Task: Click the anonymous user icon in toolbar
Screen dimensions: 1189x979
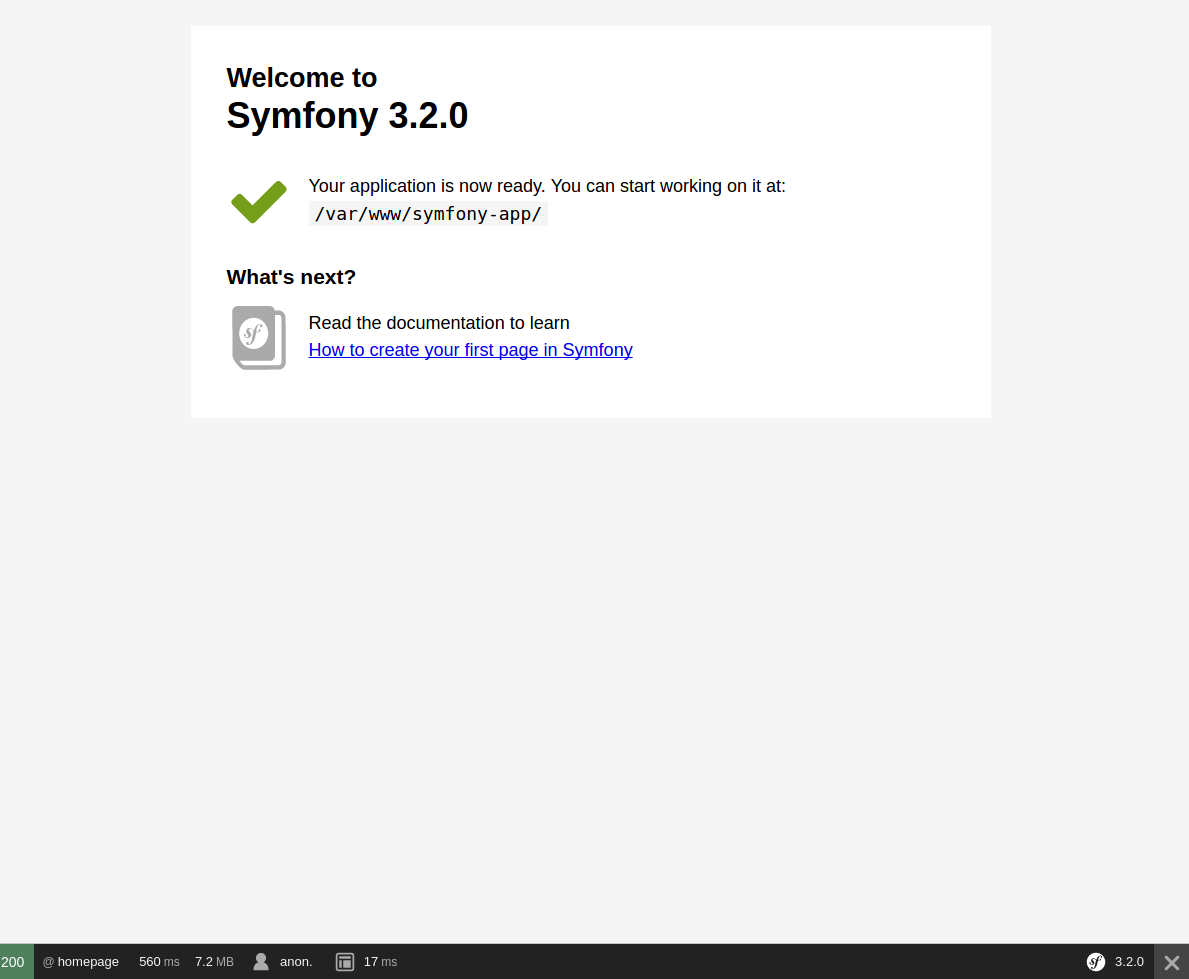Action: 261,962
